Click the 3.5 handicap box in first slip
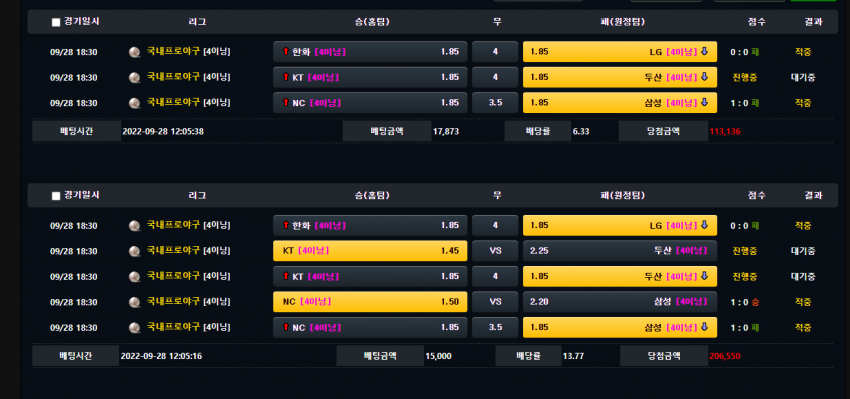 pos(495,102)
